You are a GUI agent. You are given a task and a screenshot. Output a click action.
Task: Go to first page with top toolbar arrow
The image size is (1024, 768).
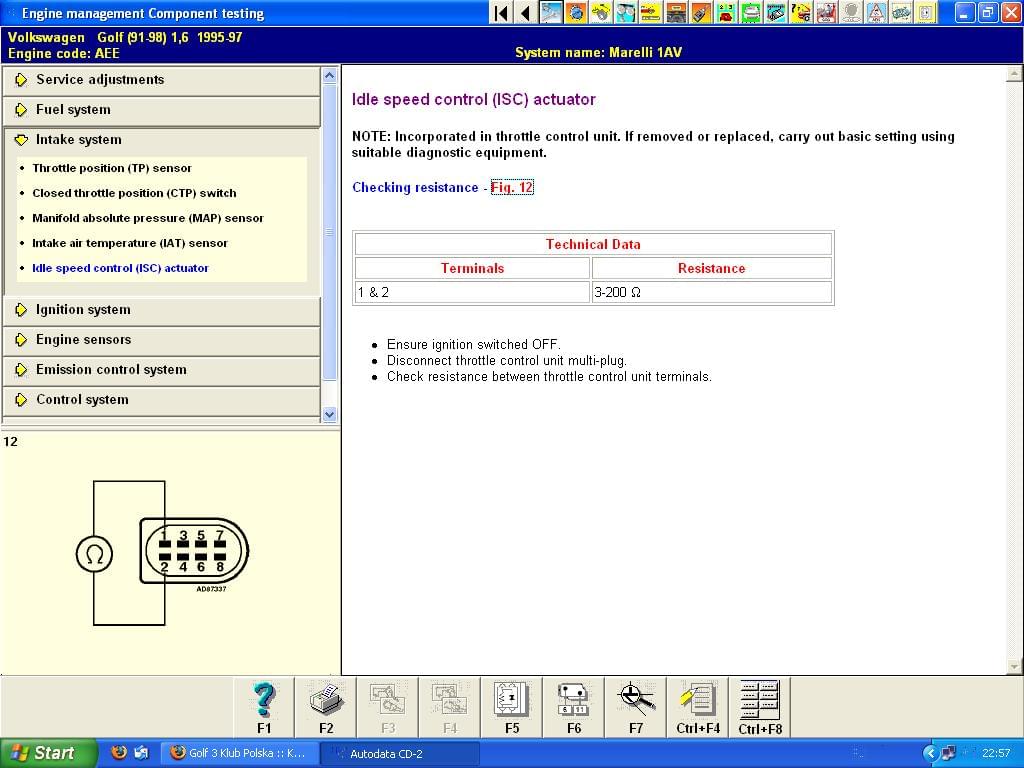501,13
